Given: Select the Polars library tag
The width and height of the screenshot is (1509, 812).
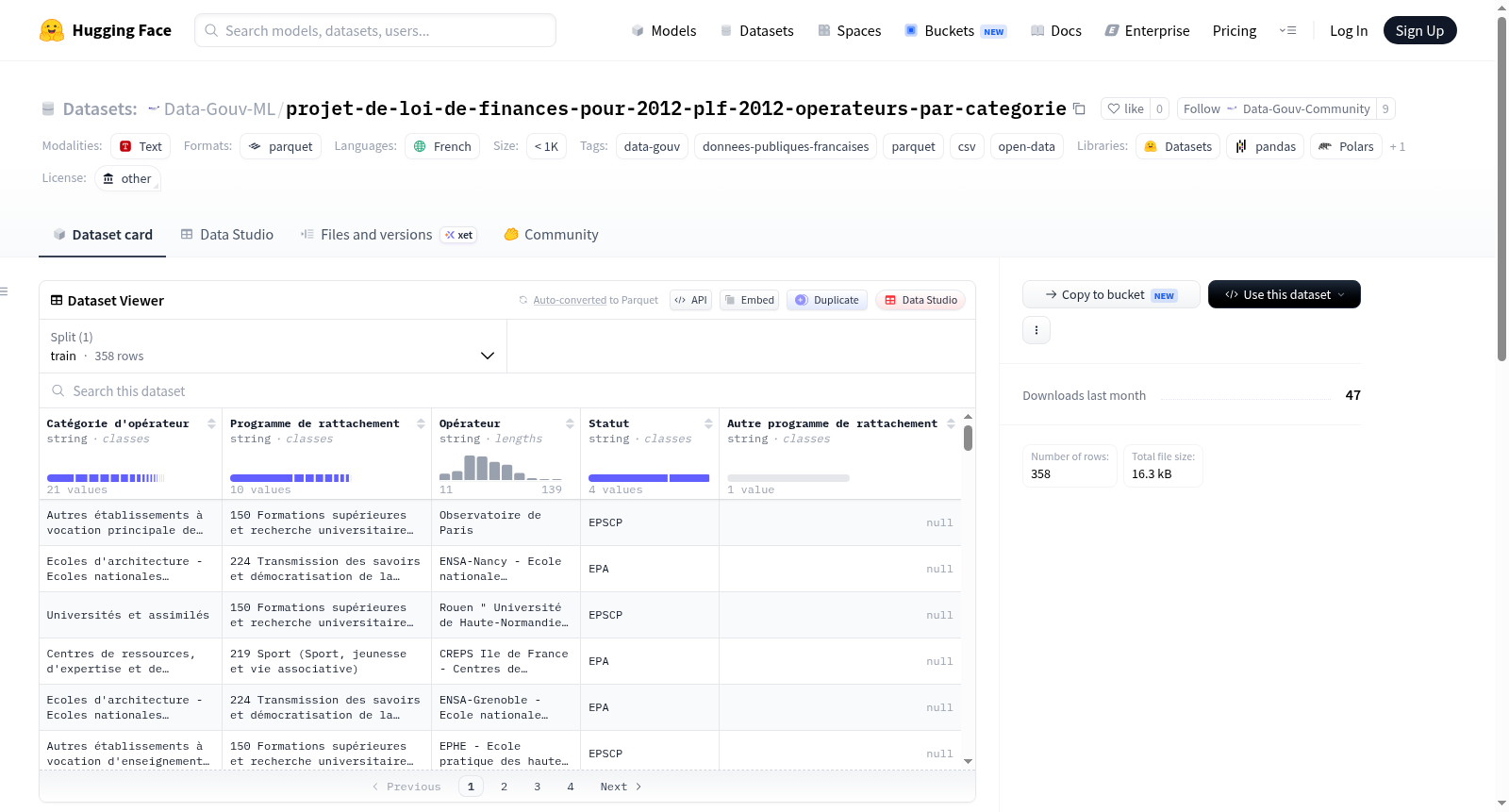Looking at the screenshot, I should pyautogui.click(x=1346, y=146).
